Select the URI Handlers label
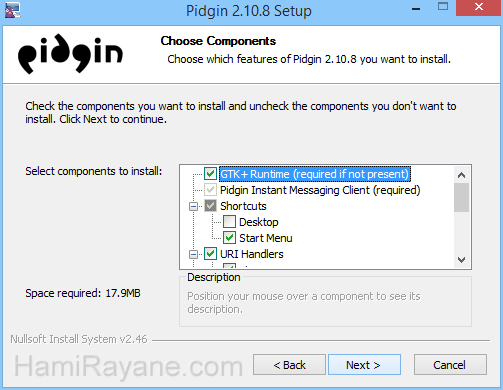This screenshot has height=390, width=503. click(x=252, y=254)
